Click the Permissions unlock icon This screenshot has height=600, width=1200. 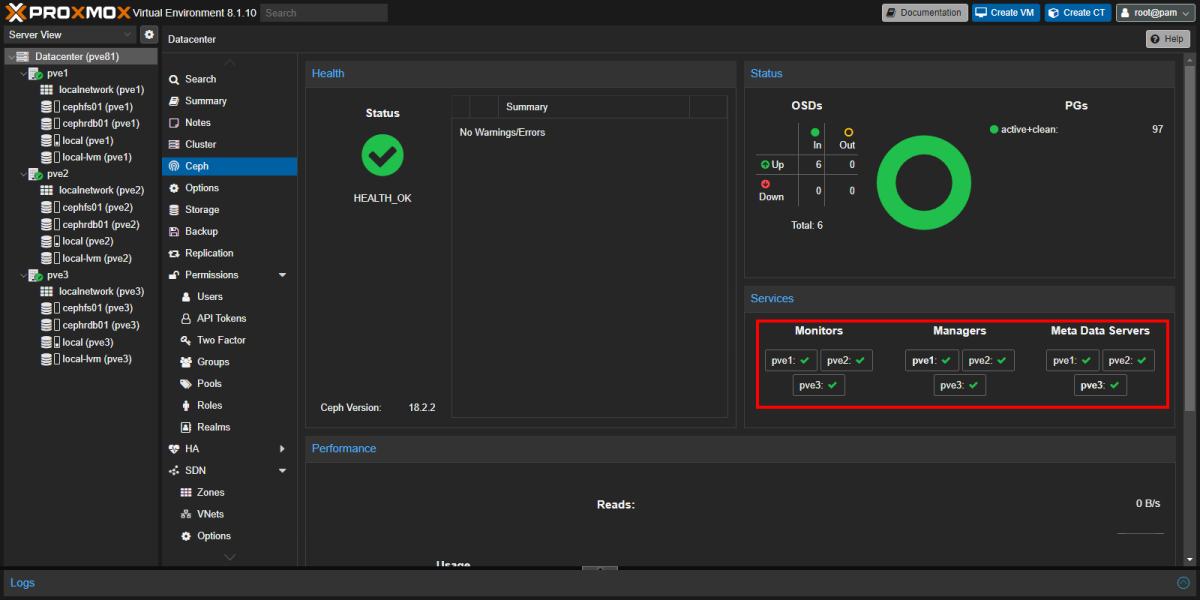[174, 275]
